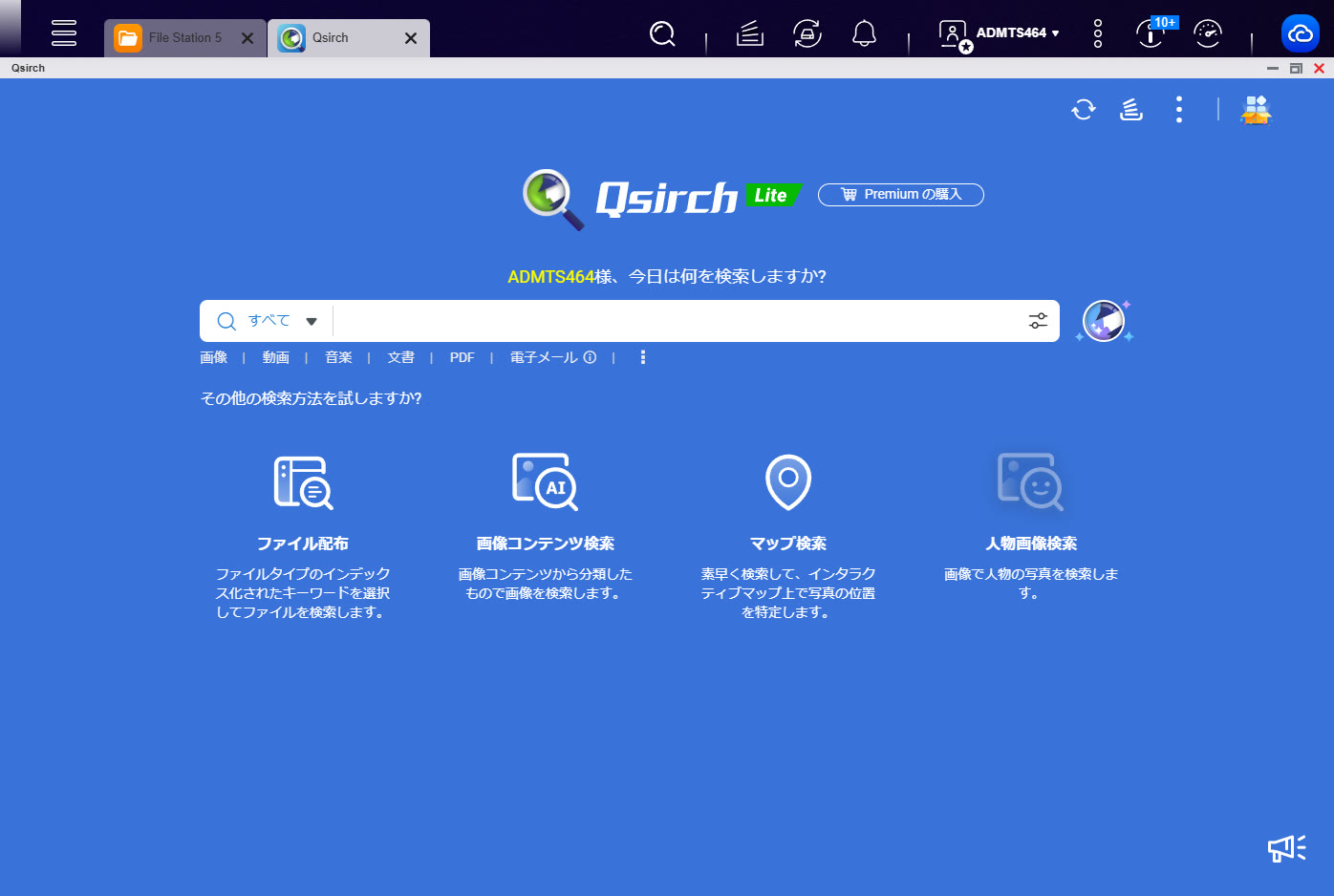Image resolution: width=1334 pixels, height=896 pixels.
Task: Select the 画像 file type filter
Action: coord(214,357)
